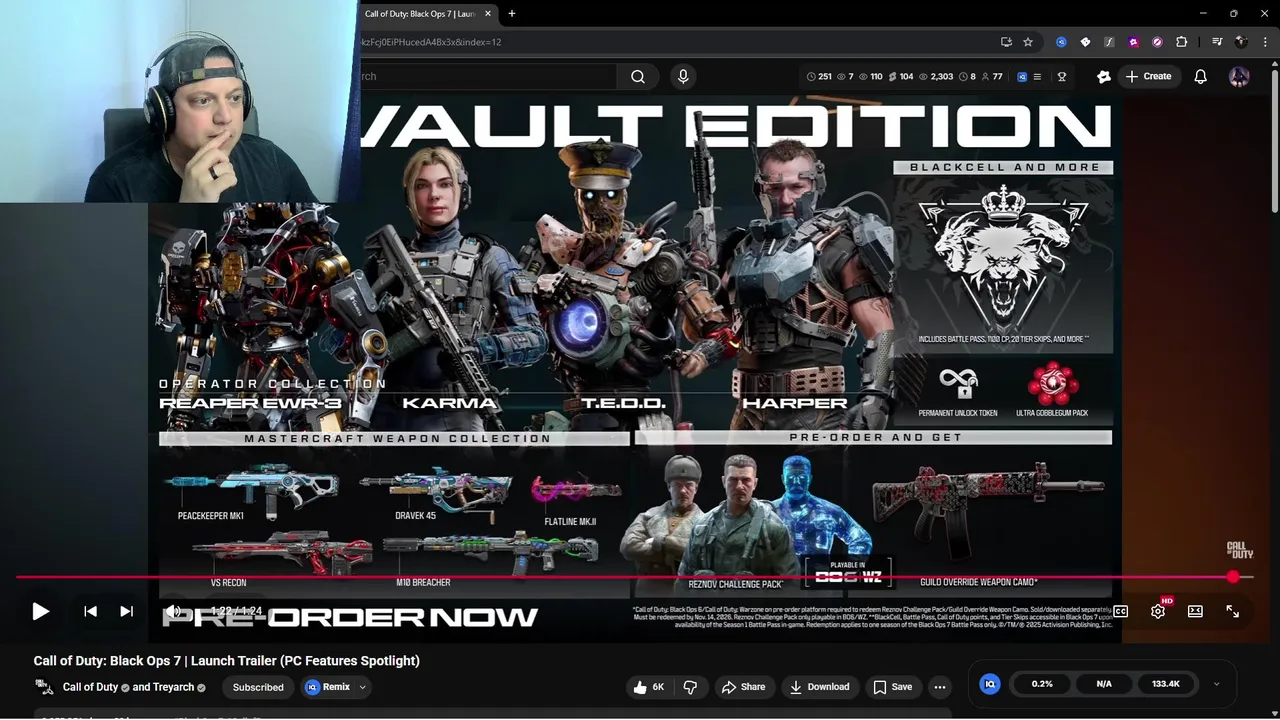The height and width of the screenshot is (720, 1280).
Task: Search with voice microphone button
Action: coord(683,77)
